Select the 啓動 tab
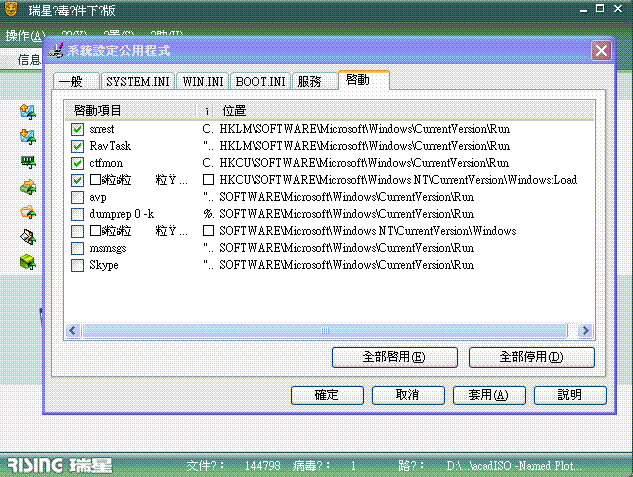This screenshot has width=633, height=477. pyautogui.click(x=364, y=80)
